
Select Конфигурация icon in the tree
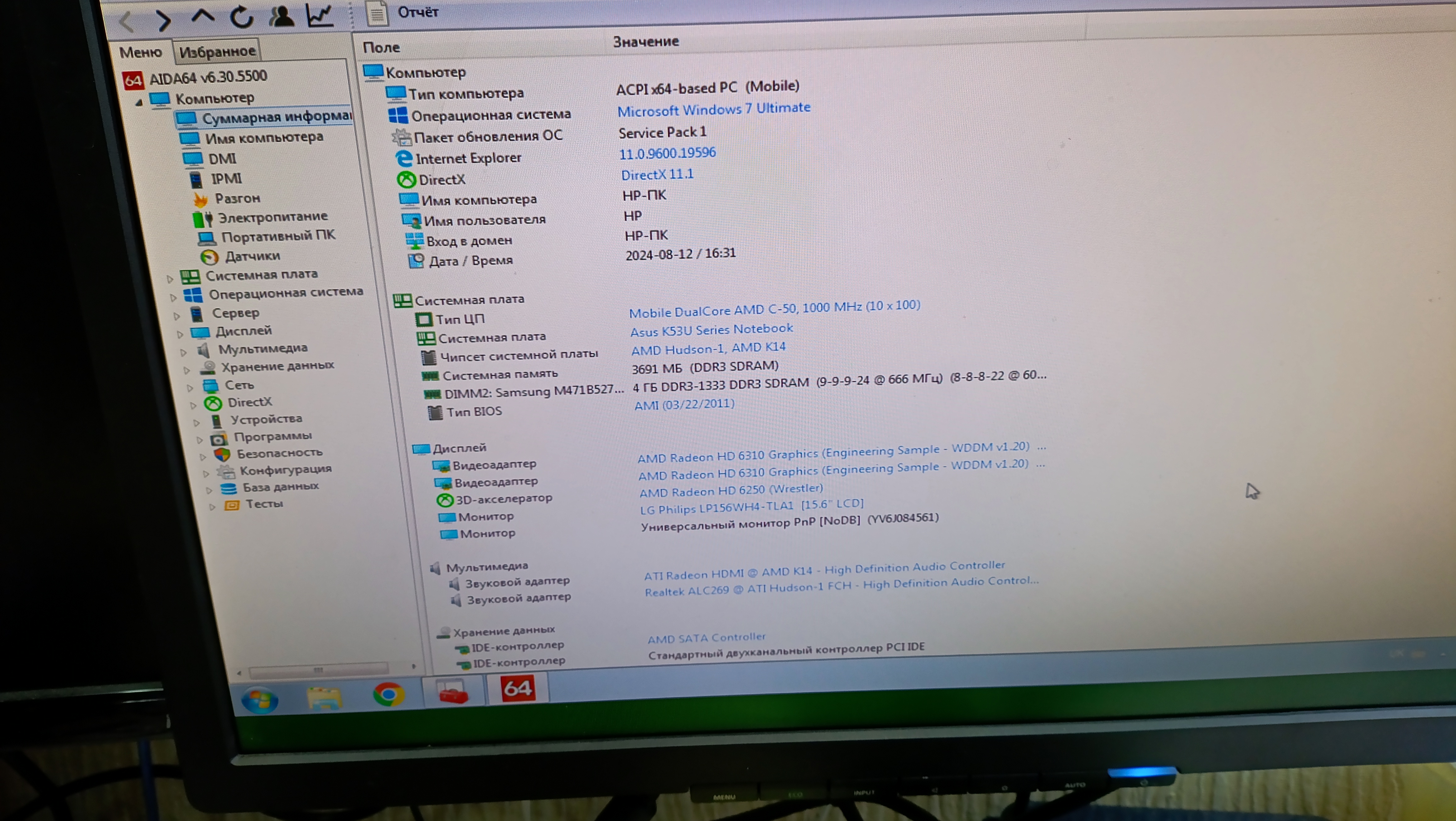click(226, 472)
